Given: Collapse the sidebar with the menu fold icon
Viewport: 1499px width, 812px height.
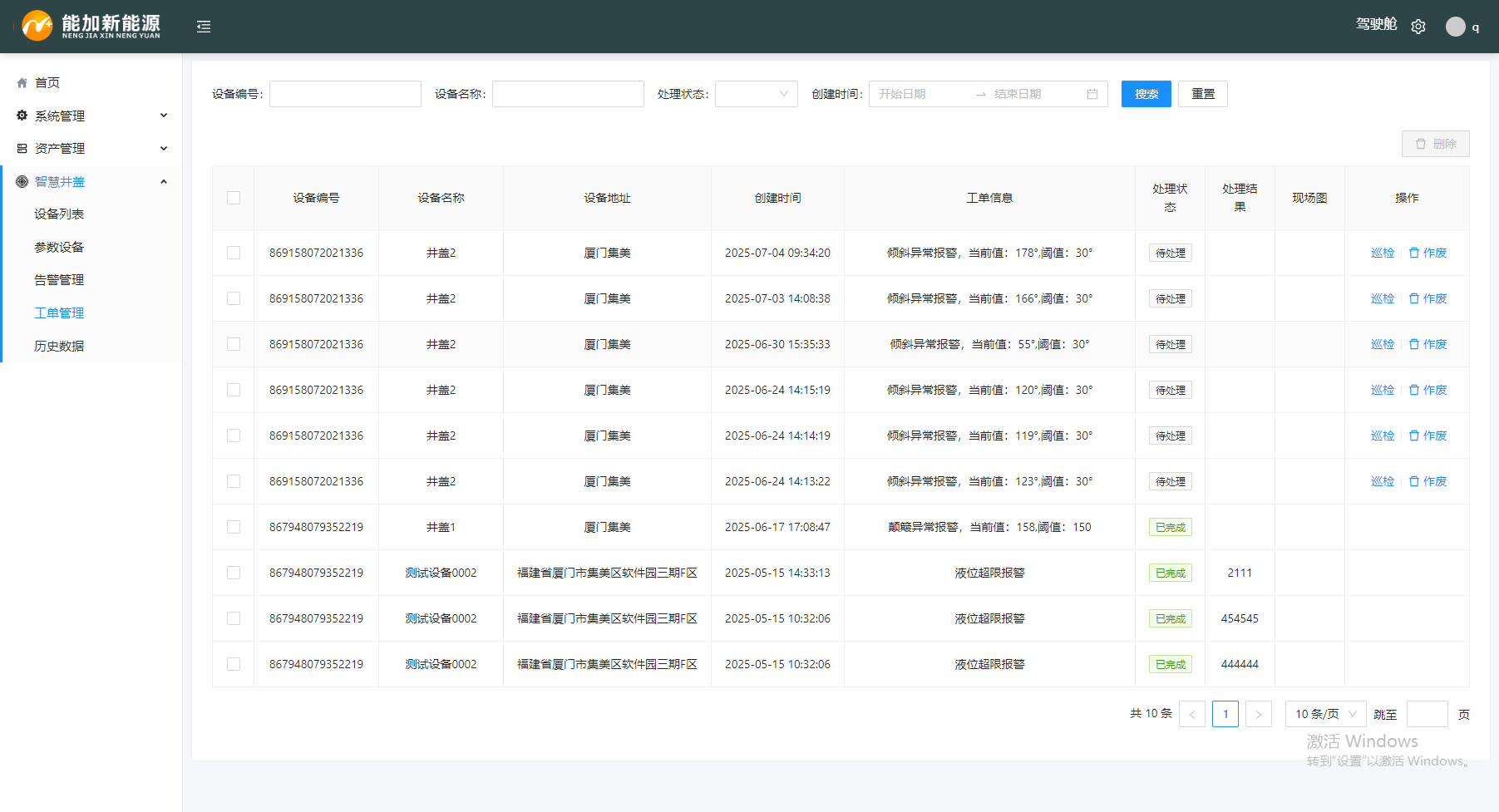Looking at the screenshot, I should [x=204, y=27].
